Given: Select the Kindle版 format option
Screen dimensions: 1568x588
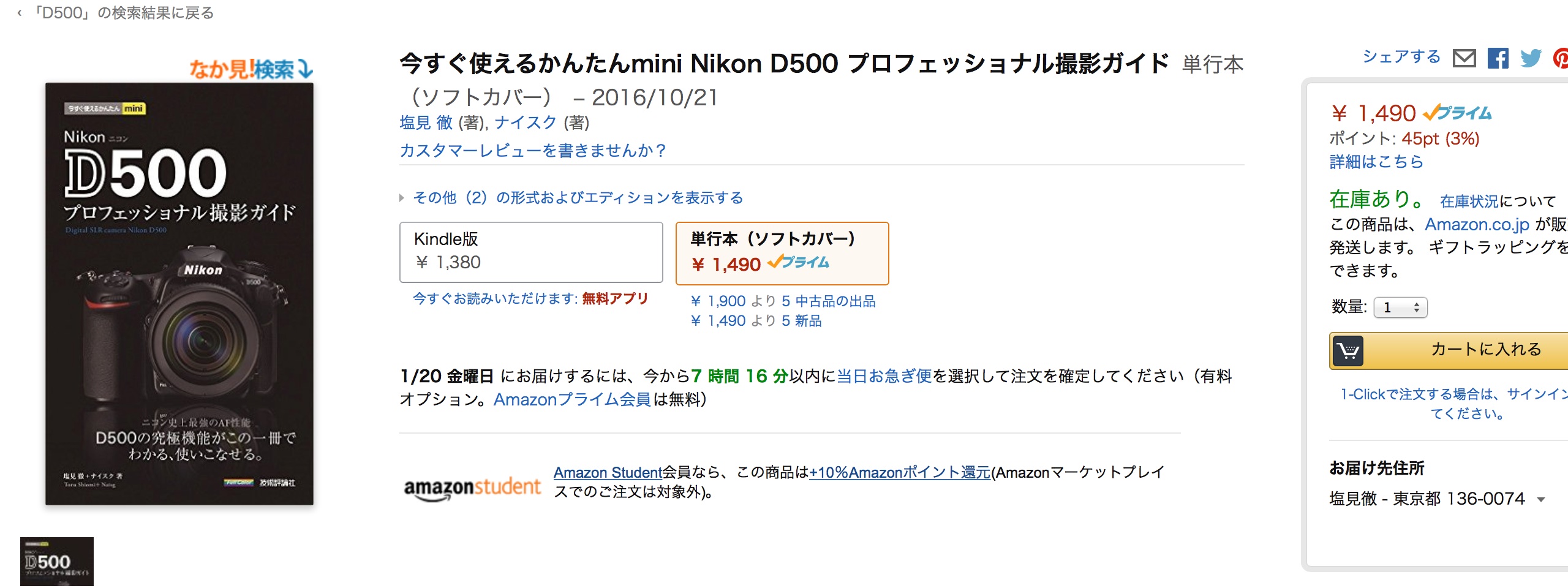Looking at the screenshot, I should (x=531, y=252).
